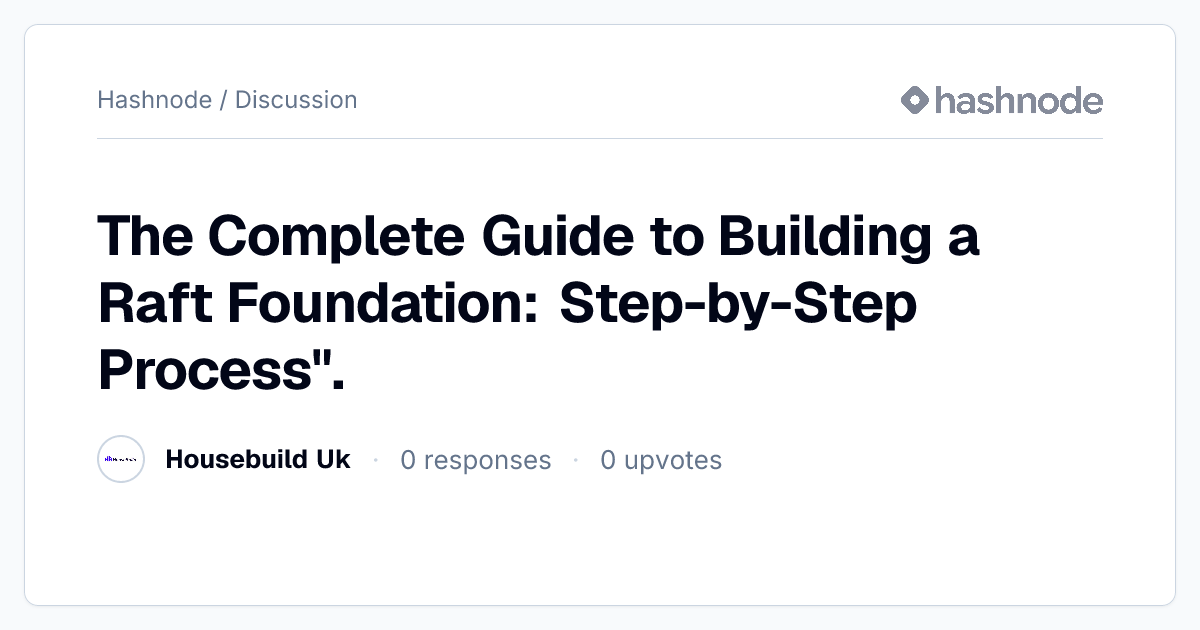The width and height of the screenshot is (1200, 630).
Task: Click the word "responses" label
Action: coord(487,461)
